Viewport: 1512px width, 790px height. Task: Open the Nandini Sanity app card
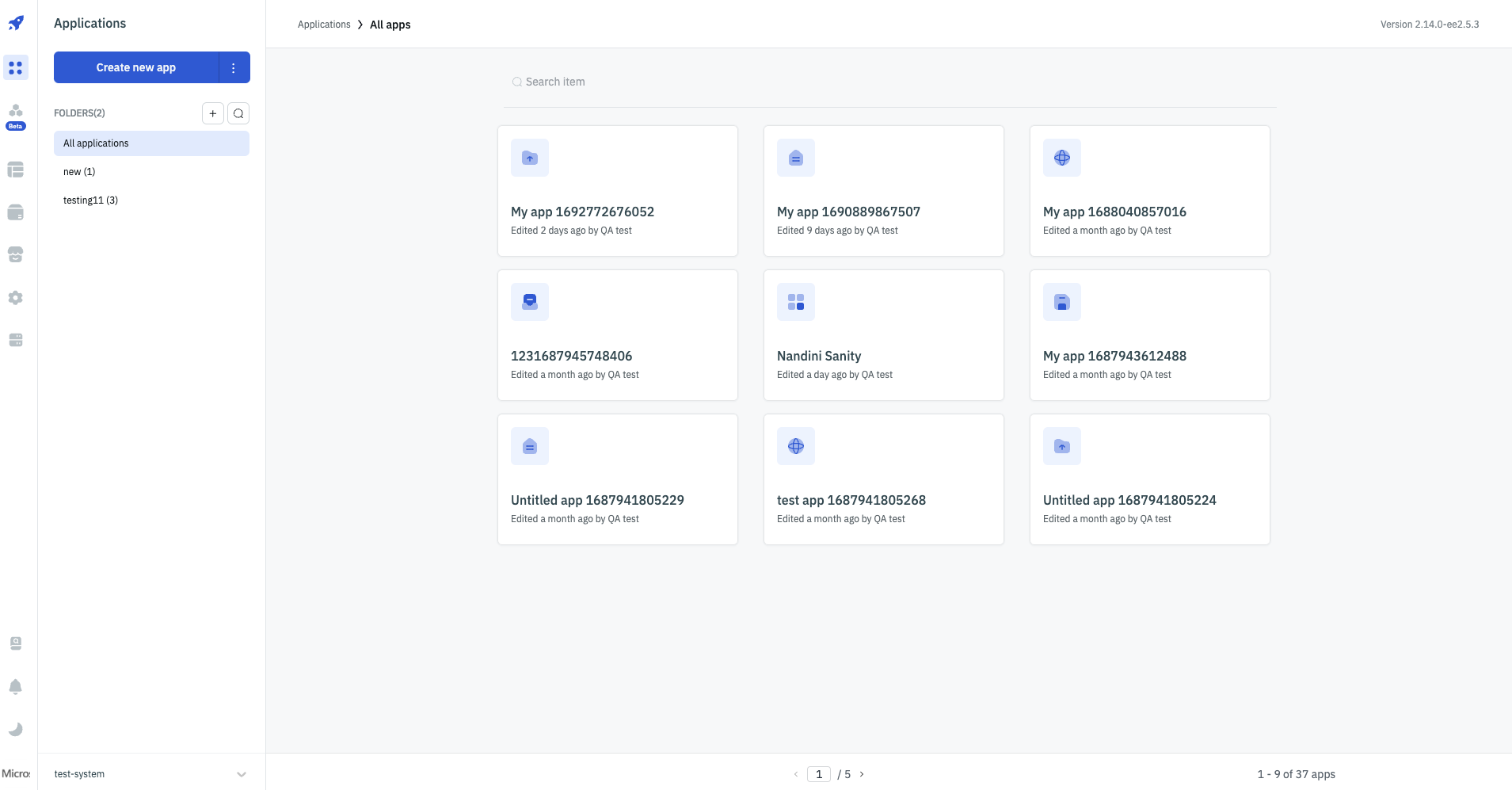(883, 335)
